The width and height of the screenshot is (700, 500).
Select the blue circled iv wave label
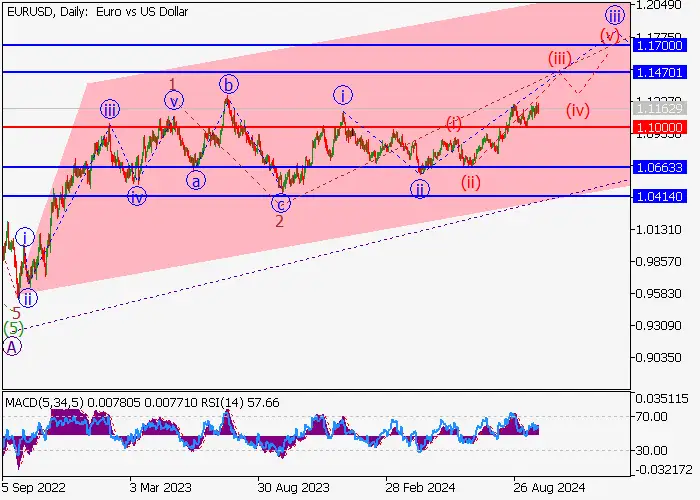(x=137, y=196)
